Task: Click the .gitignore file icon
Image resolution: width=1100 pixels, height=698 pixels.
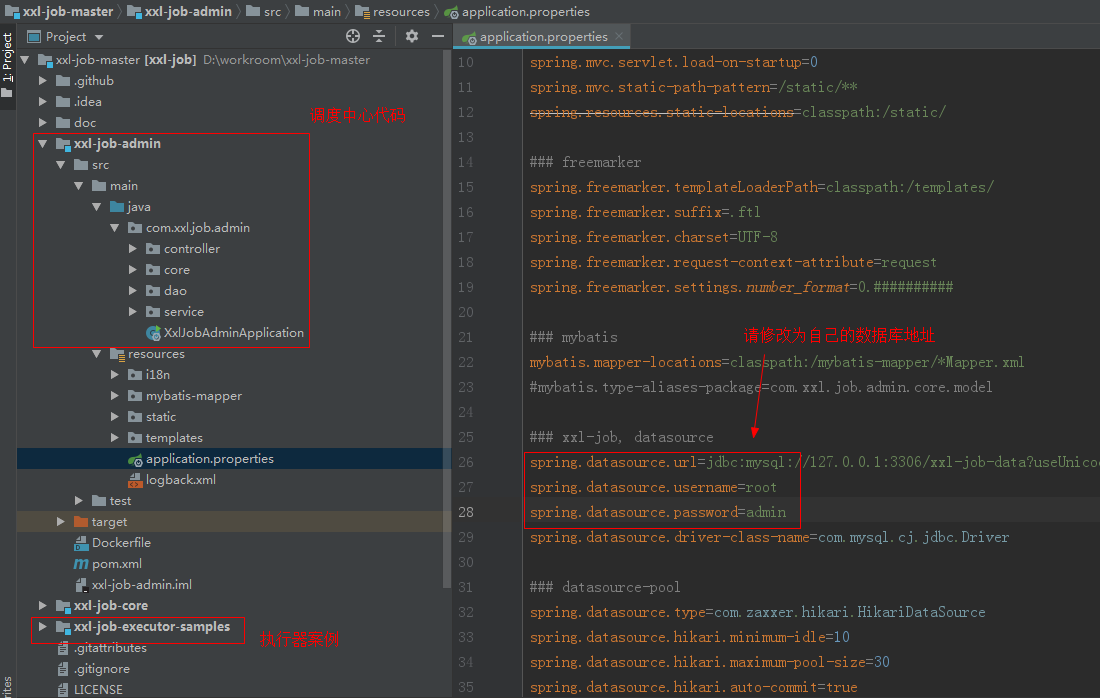Action: (x=63, y=669)
